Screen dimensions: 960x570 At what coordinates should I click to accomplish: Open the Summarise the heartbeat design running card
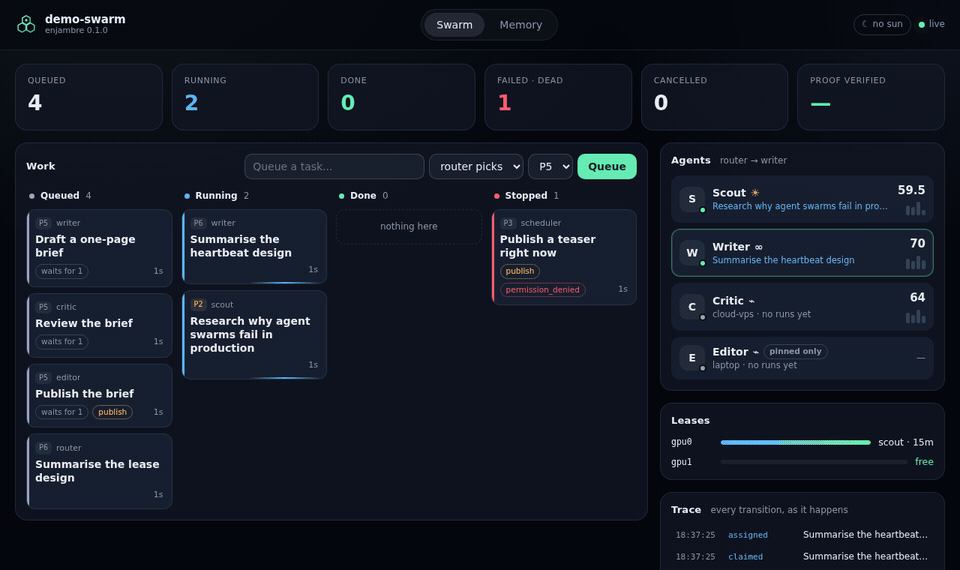point(254,247)
